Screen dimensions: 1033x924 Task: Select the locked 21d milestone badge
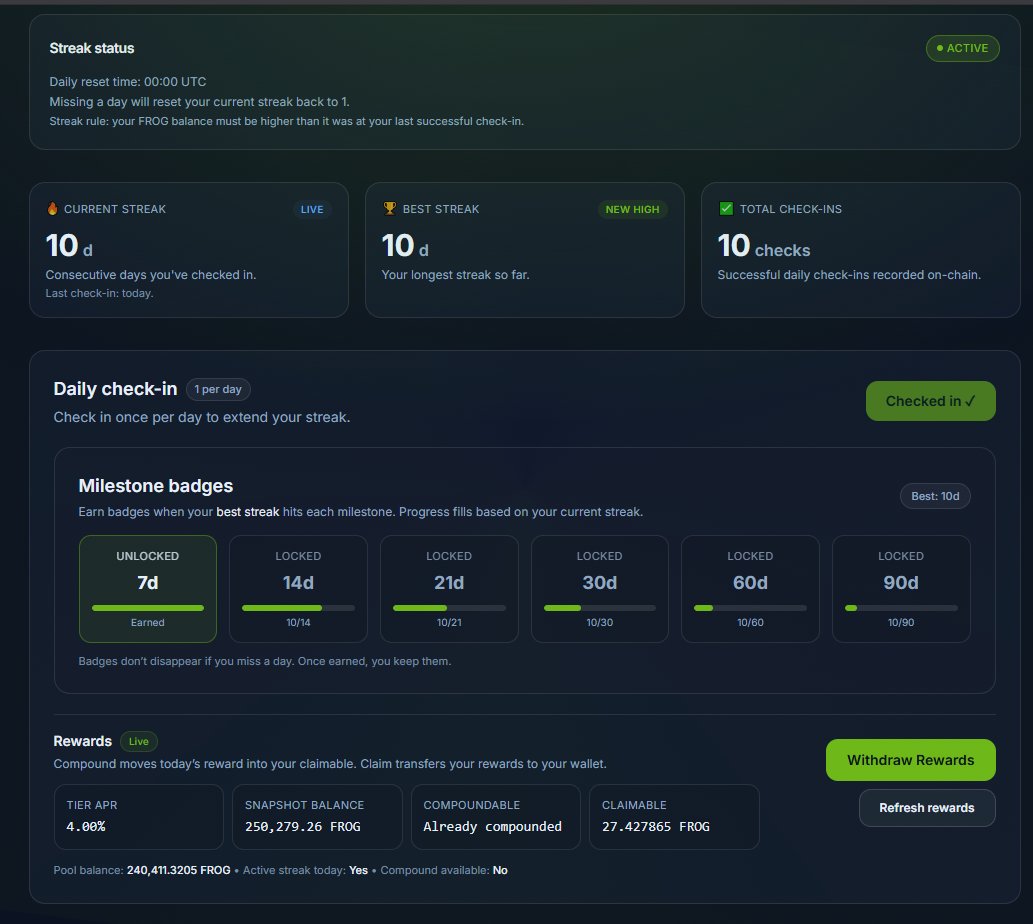click(449, 589)
